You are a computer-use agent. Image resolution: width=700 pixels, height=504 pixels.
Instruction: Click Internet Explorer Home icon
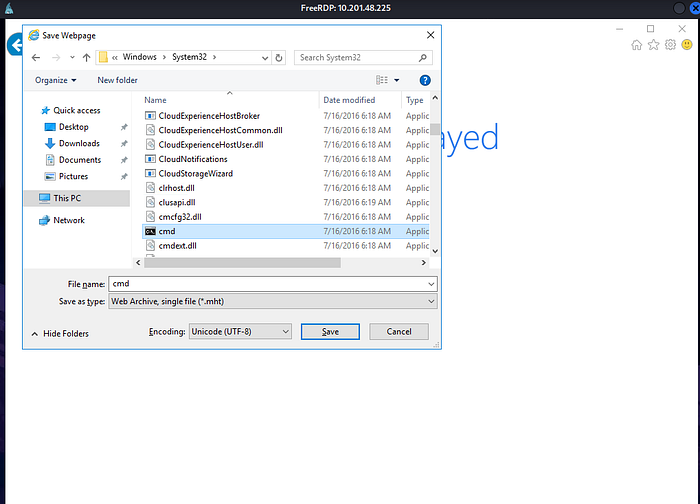[637, 45]
